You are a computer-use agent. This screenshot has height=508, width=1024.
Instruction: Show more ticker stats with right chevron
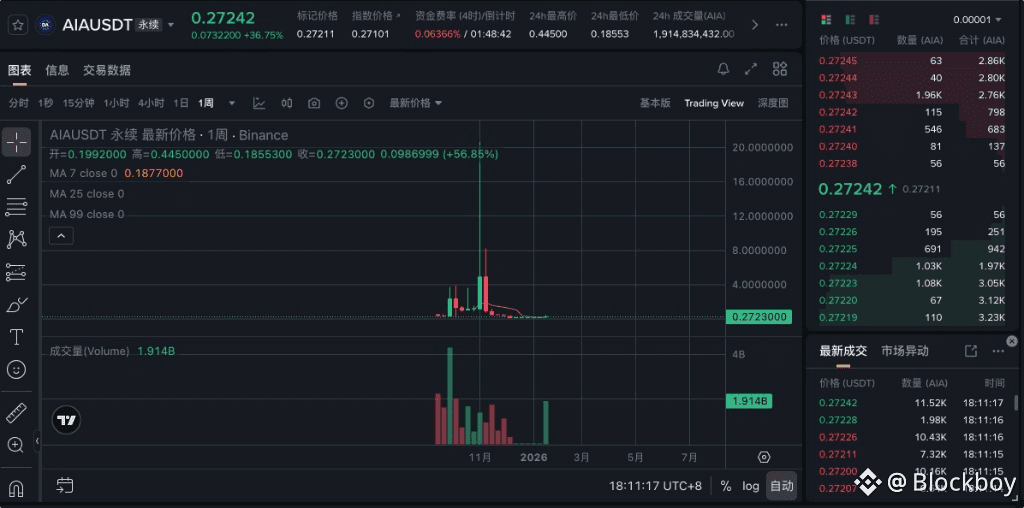(x=755, y=25)
